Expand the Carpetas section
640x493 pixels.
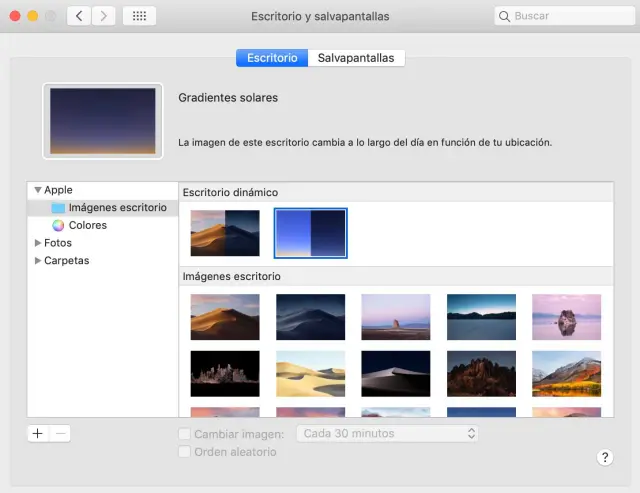[38, 261]
